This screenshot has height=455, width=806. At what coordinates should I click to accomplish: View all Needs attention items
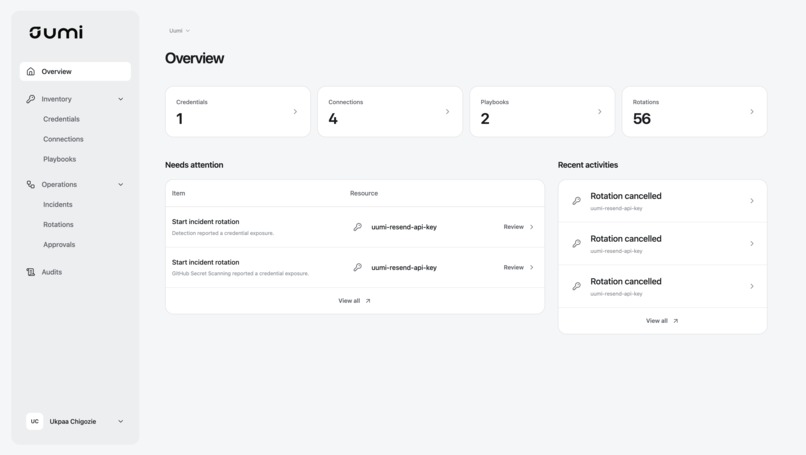(x=354, y=301)
